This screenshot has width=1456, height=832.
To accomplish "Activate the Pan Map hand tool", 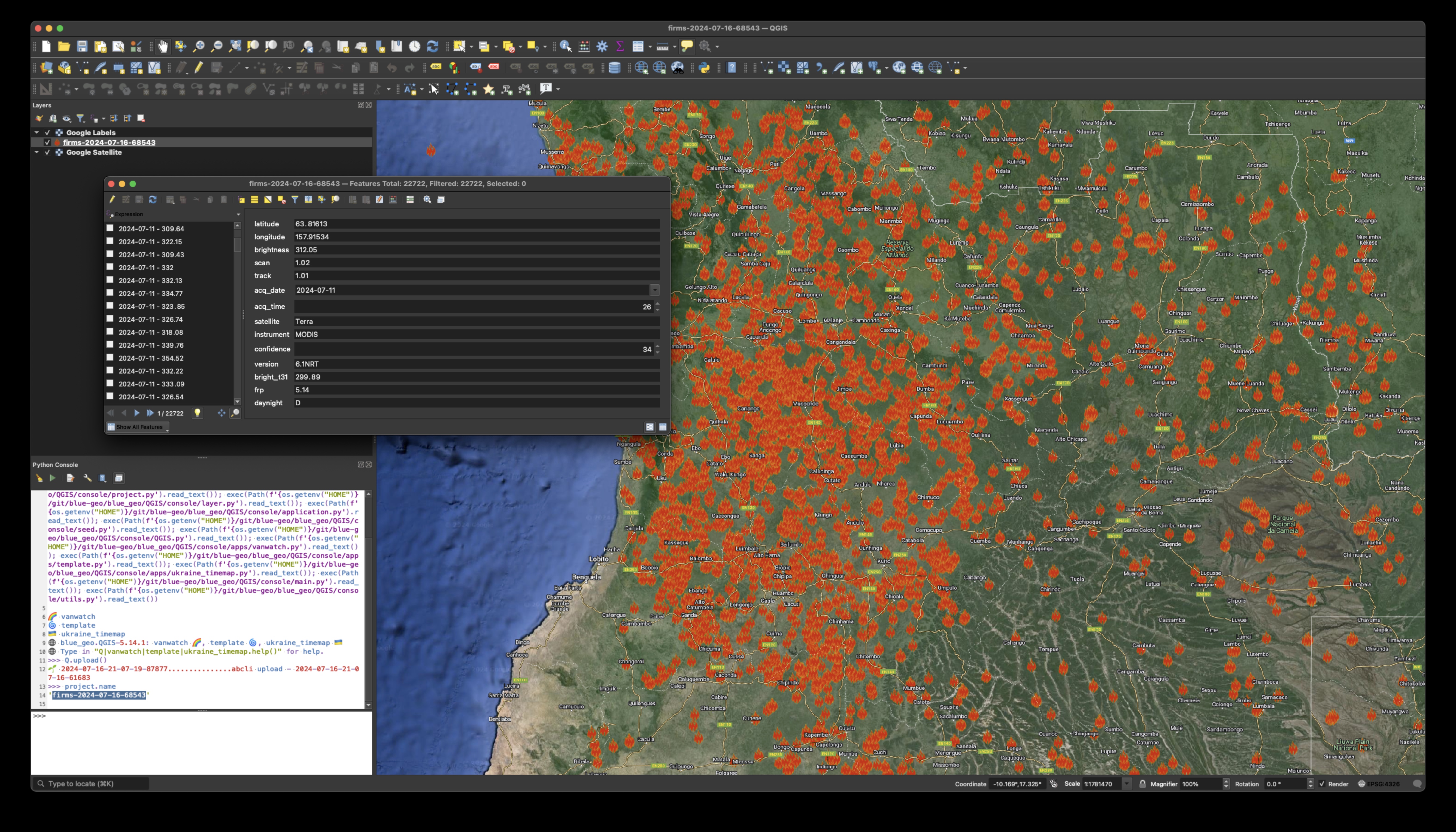I will (163, 46).
